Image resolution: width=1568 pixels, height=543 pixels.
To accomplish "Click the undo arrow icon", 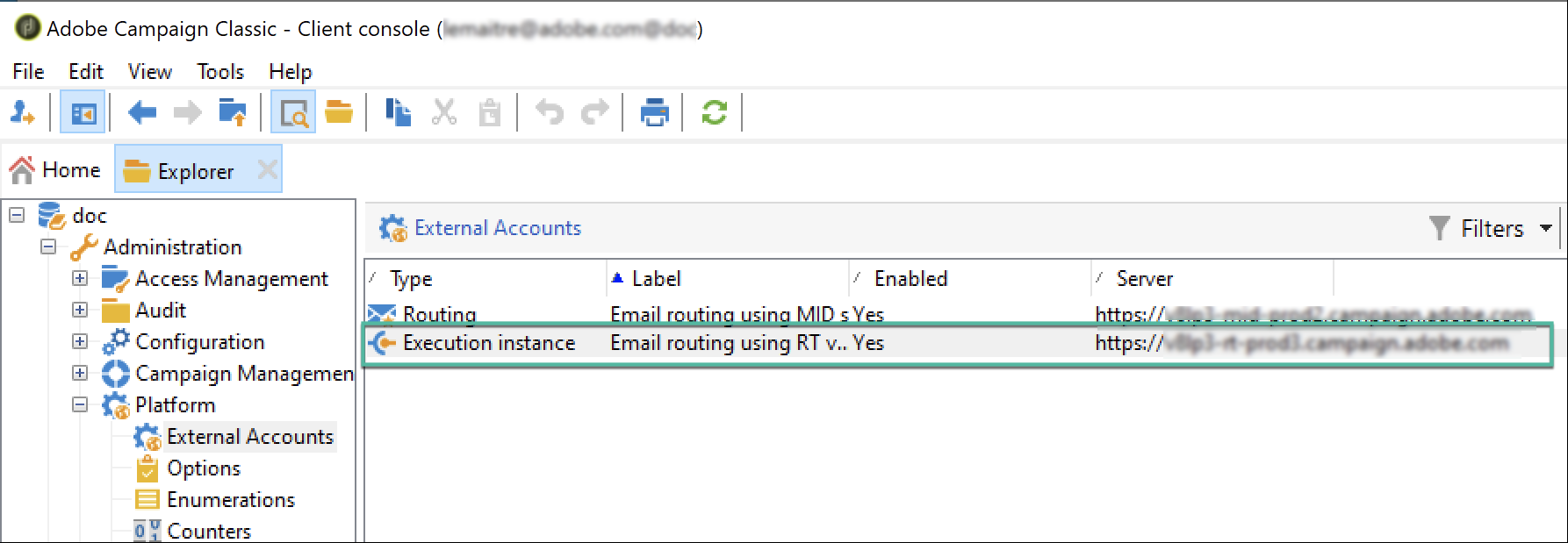I will tap(550, 112).
